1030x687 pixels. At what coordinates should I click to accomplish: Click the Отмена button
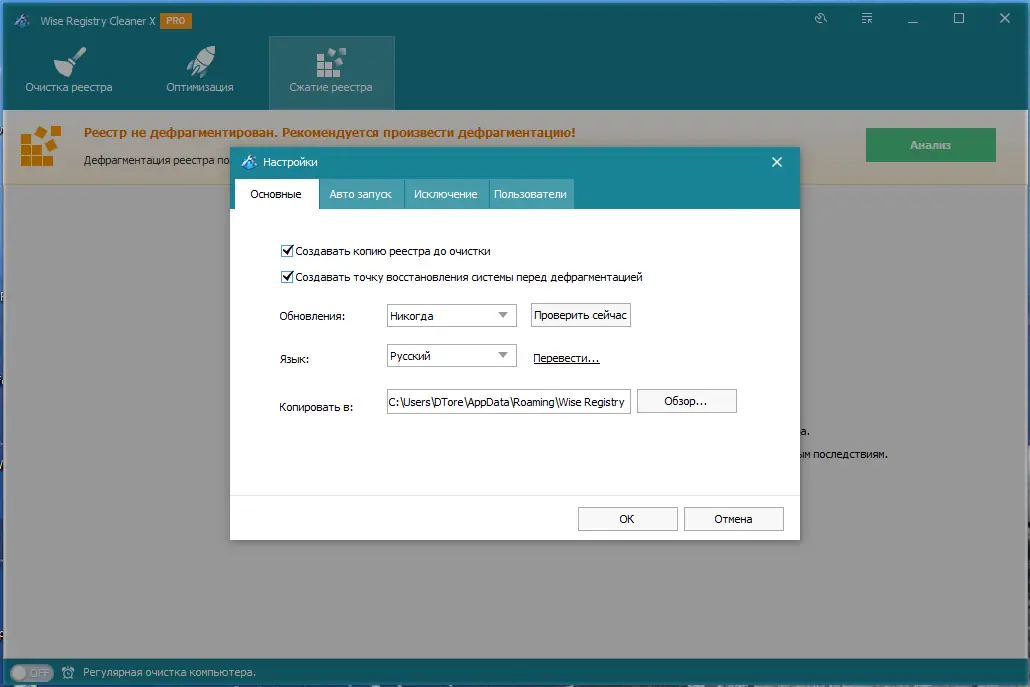(733, 519)
